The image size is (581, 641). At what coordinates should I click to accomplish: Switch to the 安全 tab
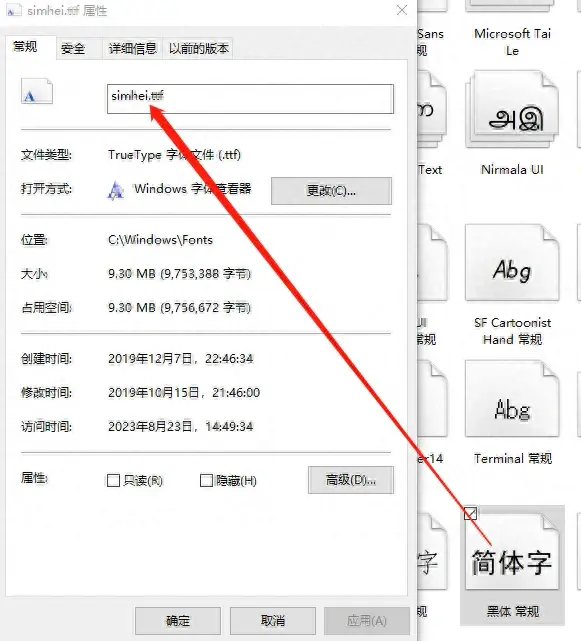tap(73, 49)
